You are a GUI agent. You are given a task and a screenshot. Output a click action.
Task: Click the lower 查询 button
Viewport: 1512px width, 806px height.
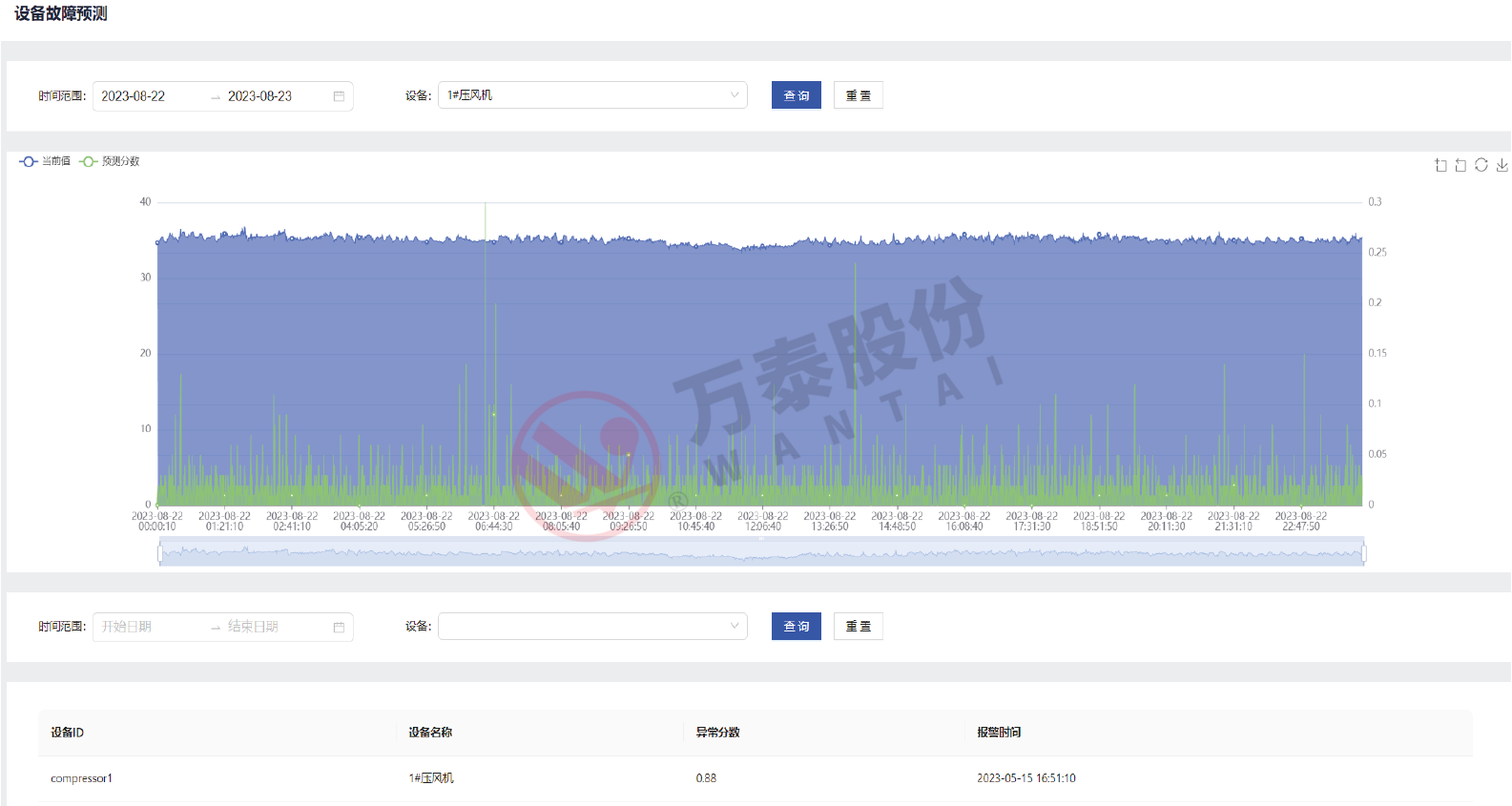(x=796, y=627)
